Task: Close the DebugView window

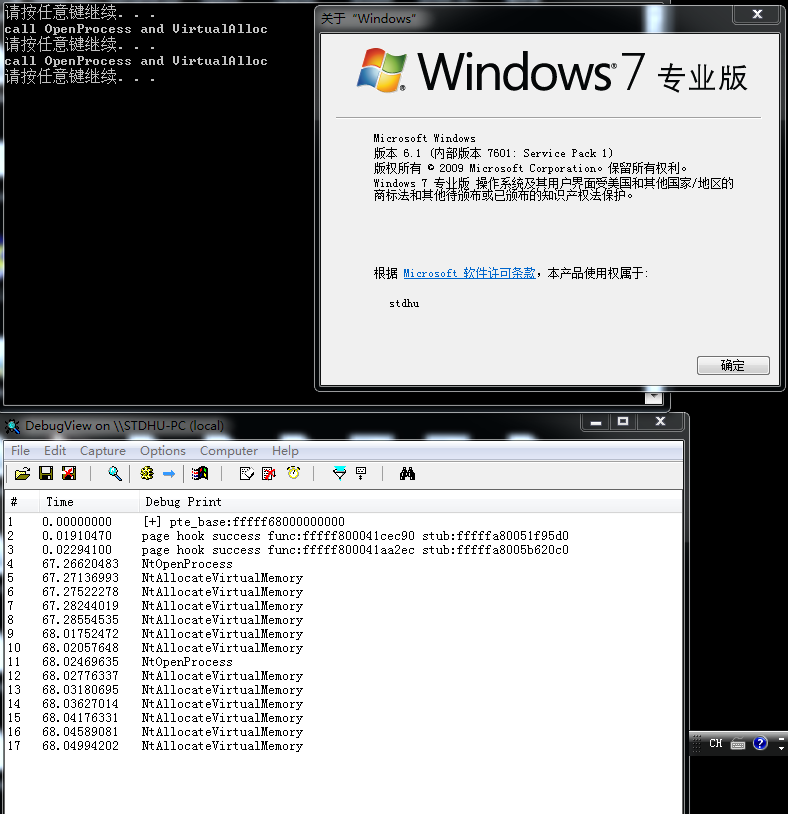Action: click(x=660, y=422)
